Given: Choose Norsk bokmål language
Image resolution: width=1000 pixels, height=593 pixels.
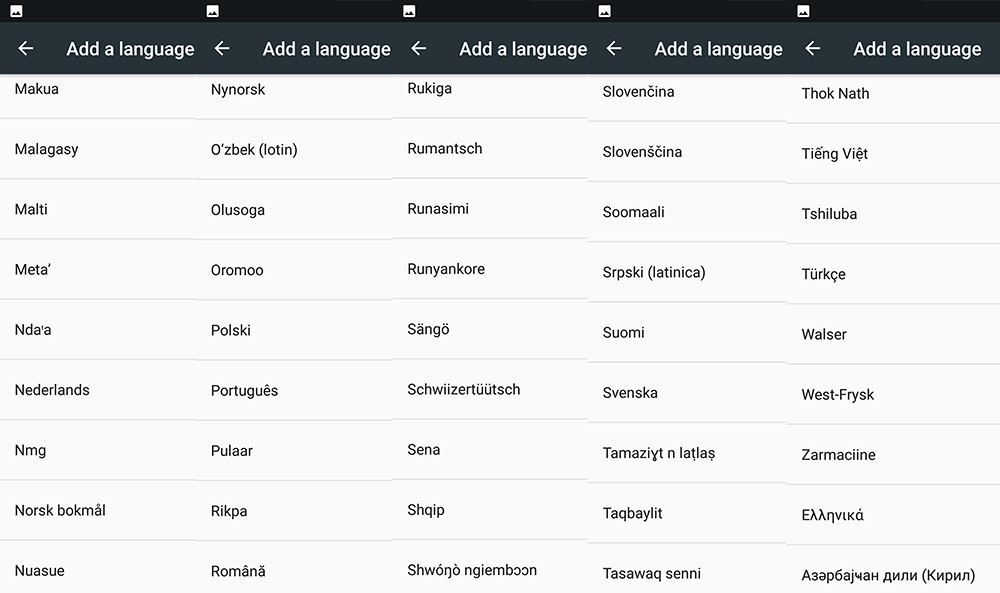Looking at the screenshot, I should coord(60,510).
